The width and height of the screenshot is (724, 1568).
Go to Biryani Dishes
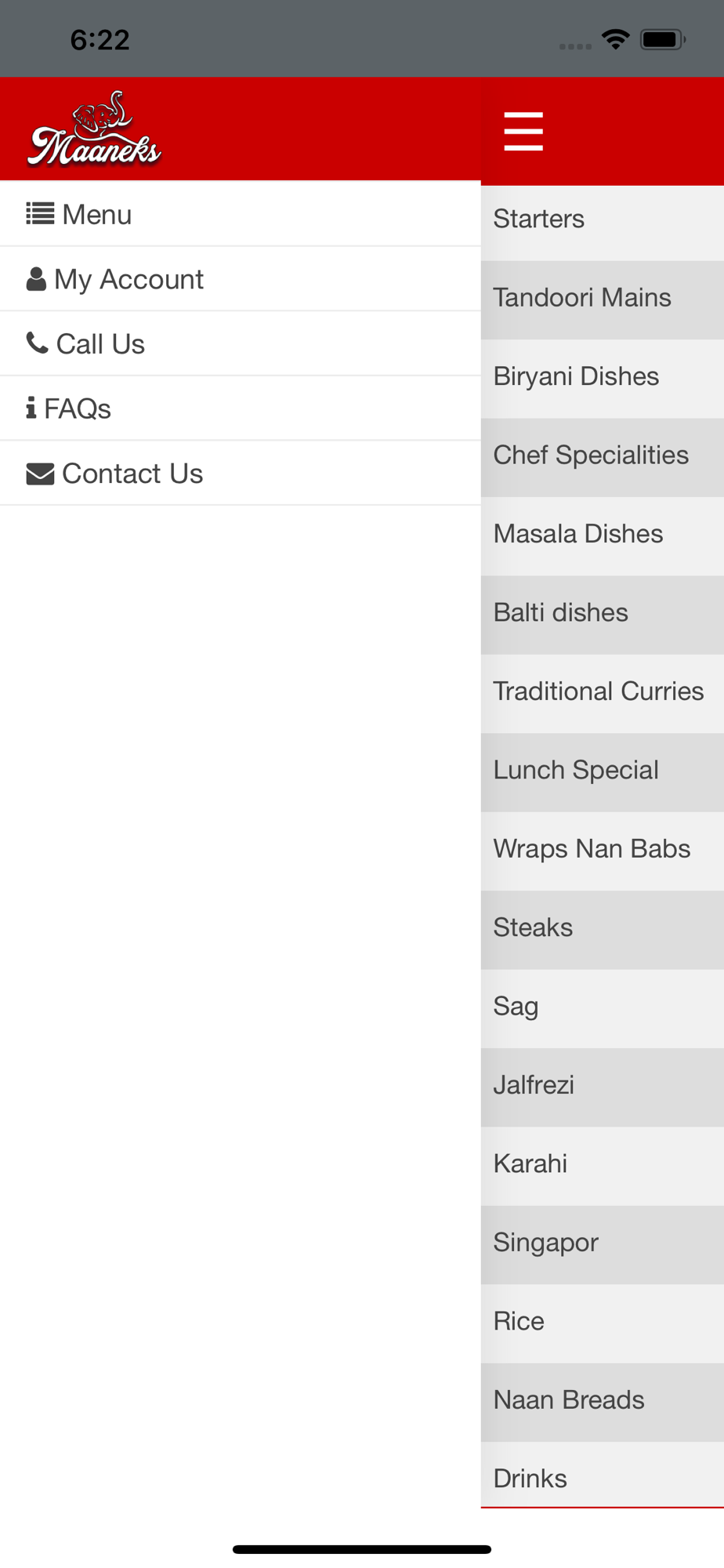(576, 376)
